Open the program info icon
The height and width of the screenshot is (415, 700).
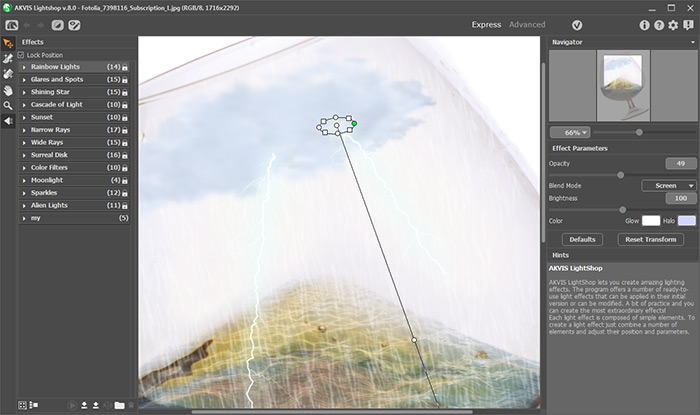(644, 25)
